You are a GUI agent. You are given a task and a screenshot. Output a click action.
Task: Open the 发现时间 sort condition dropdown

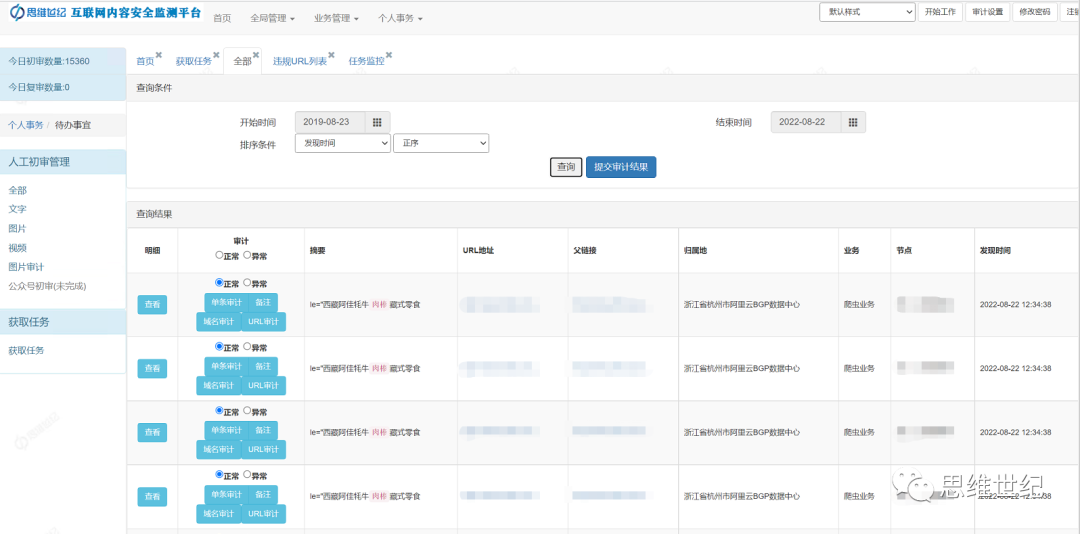(x=342, y=143)
